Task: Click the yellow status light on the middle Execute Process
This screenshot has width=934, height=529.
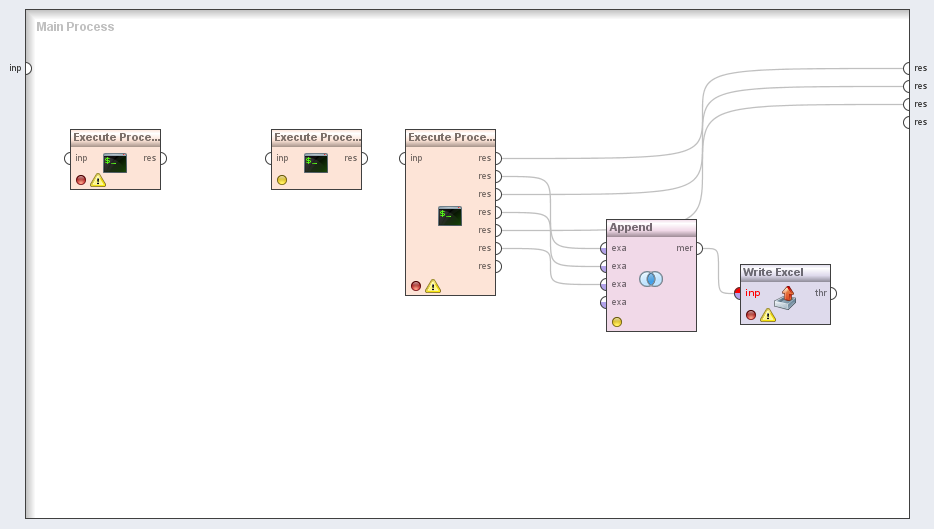Action: (282, 180)
